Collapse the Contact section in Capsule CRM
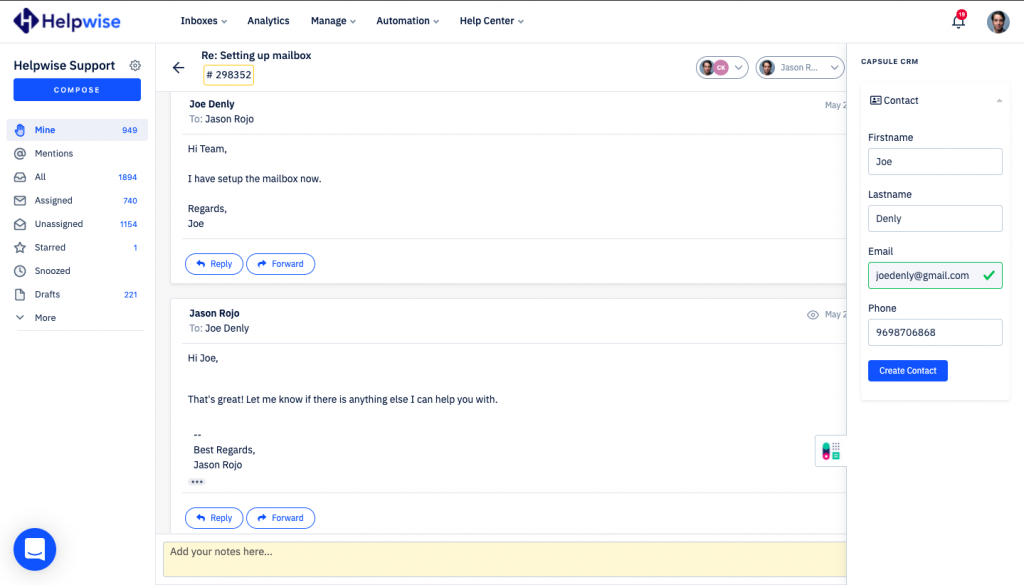 (x=998, y=101)
